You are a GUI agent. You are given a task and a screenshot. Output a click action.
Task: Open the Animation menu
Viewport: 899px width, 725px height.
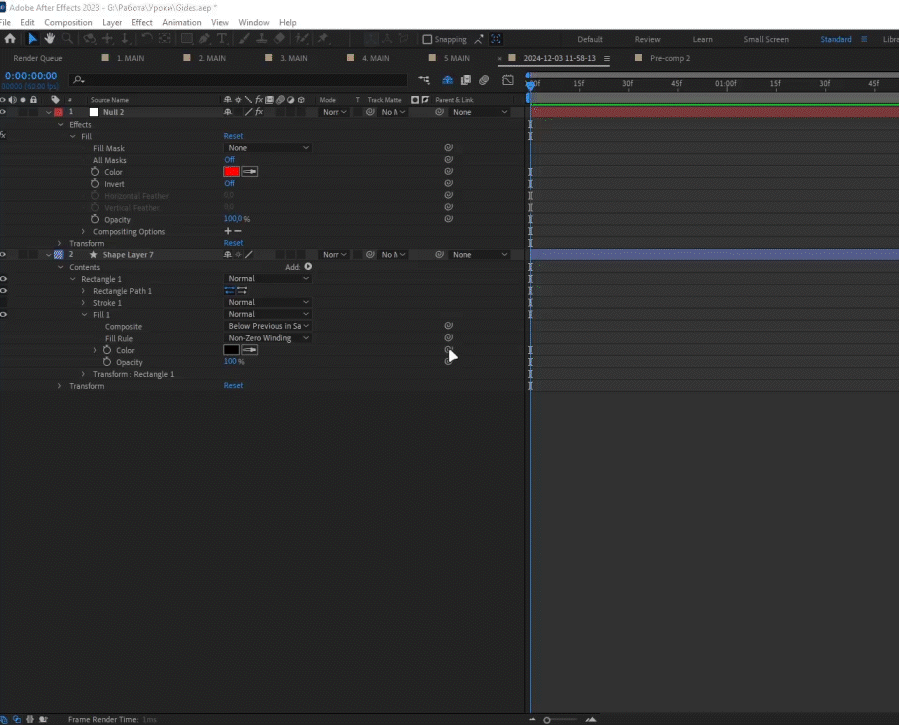coord(182,22)
